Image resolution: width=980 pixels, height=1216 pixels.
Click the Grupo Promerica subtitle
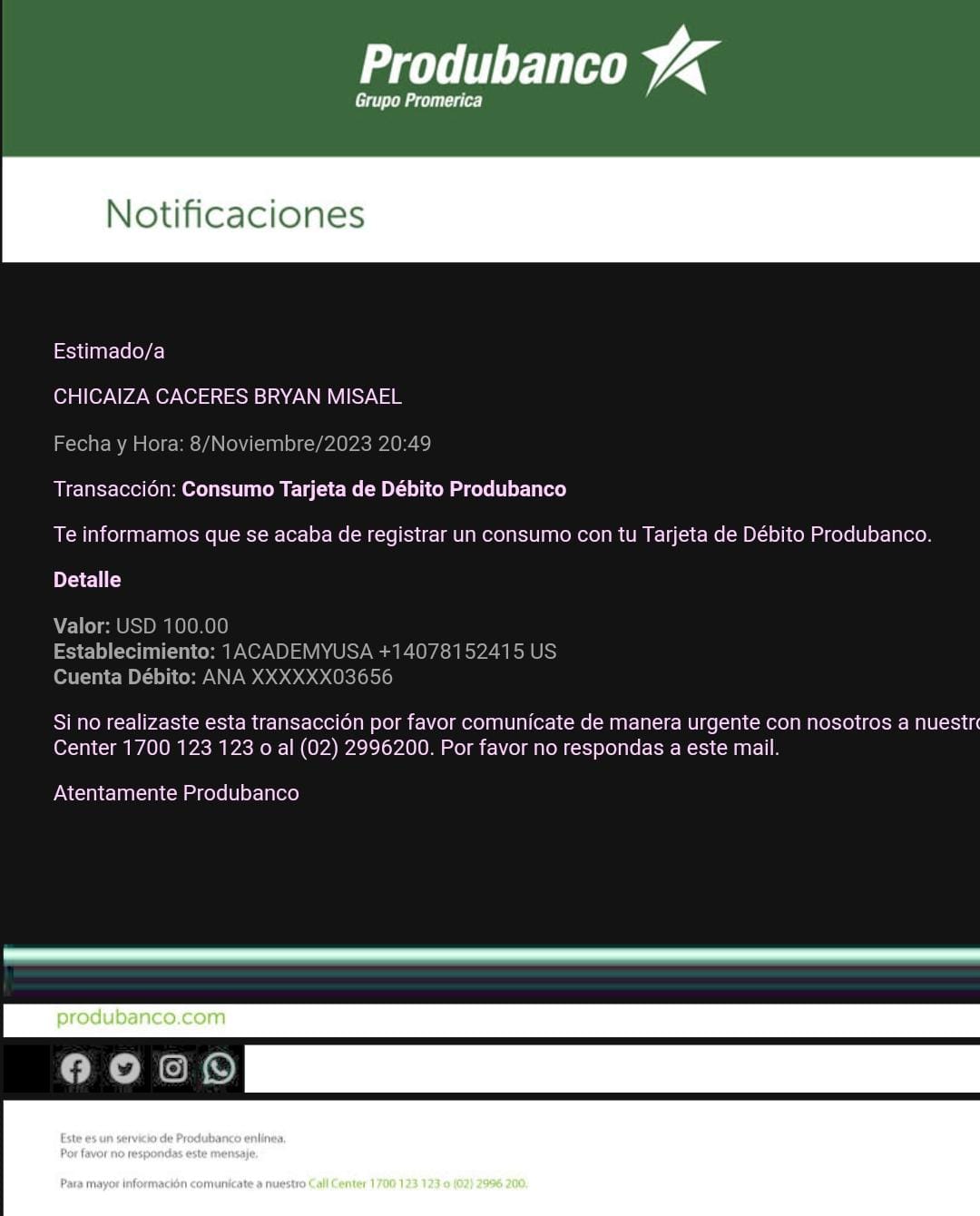point(418,100)
